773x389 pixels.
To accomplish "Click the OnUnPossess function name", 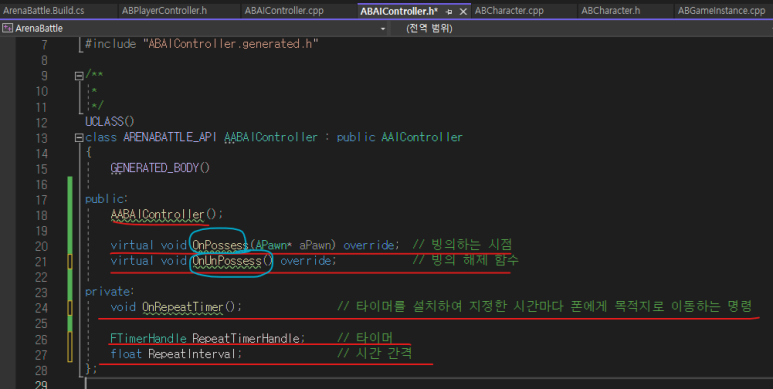I will (227, 260).
